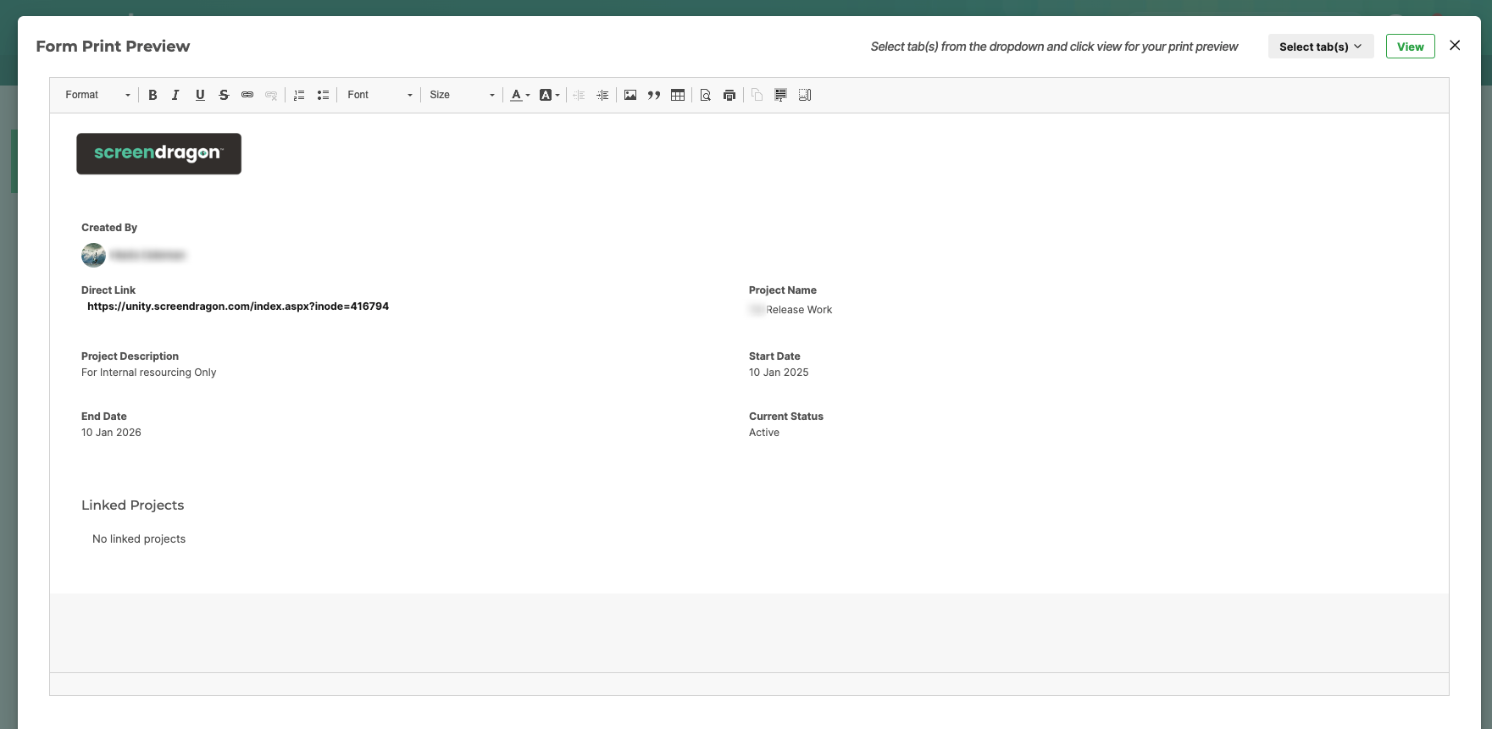This screenshot has width=1492, height=729.
Task: Insert a bulleted list
Action: click(x=323, y=95)
